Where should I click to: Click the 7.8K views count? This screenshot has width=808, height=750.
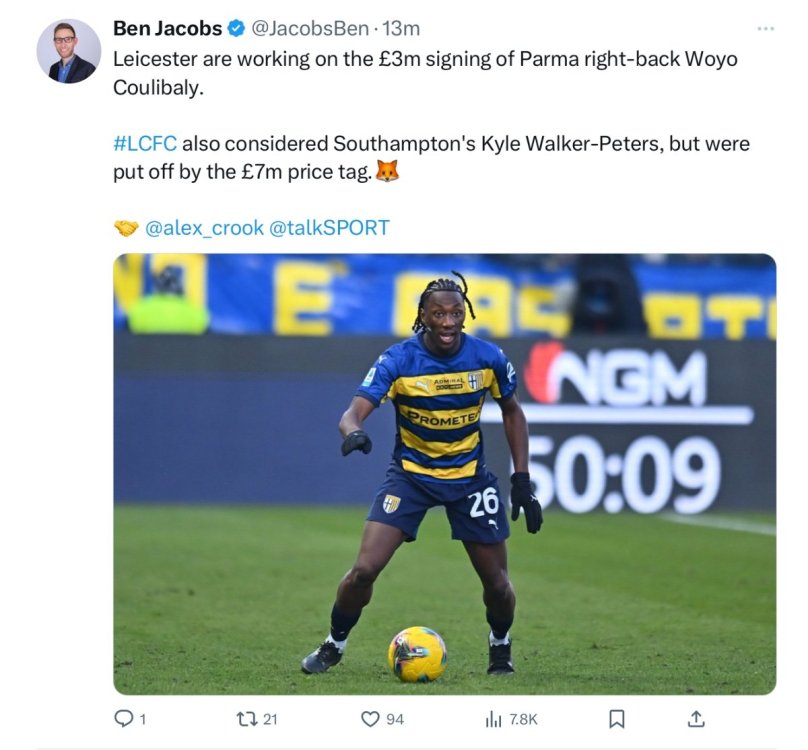523,719
